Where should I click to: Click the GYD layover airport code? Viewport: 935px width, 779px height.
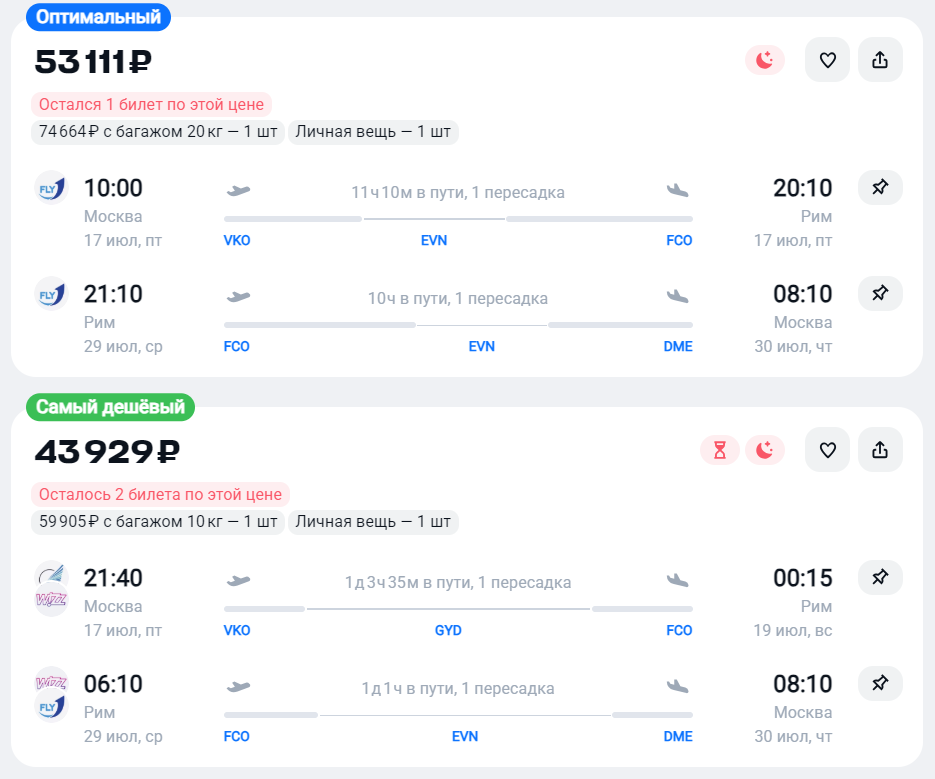point(448,631)
